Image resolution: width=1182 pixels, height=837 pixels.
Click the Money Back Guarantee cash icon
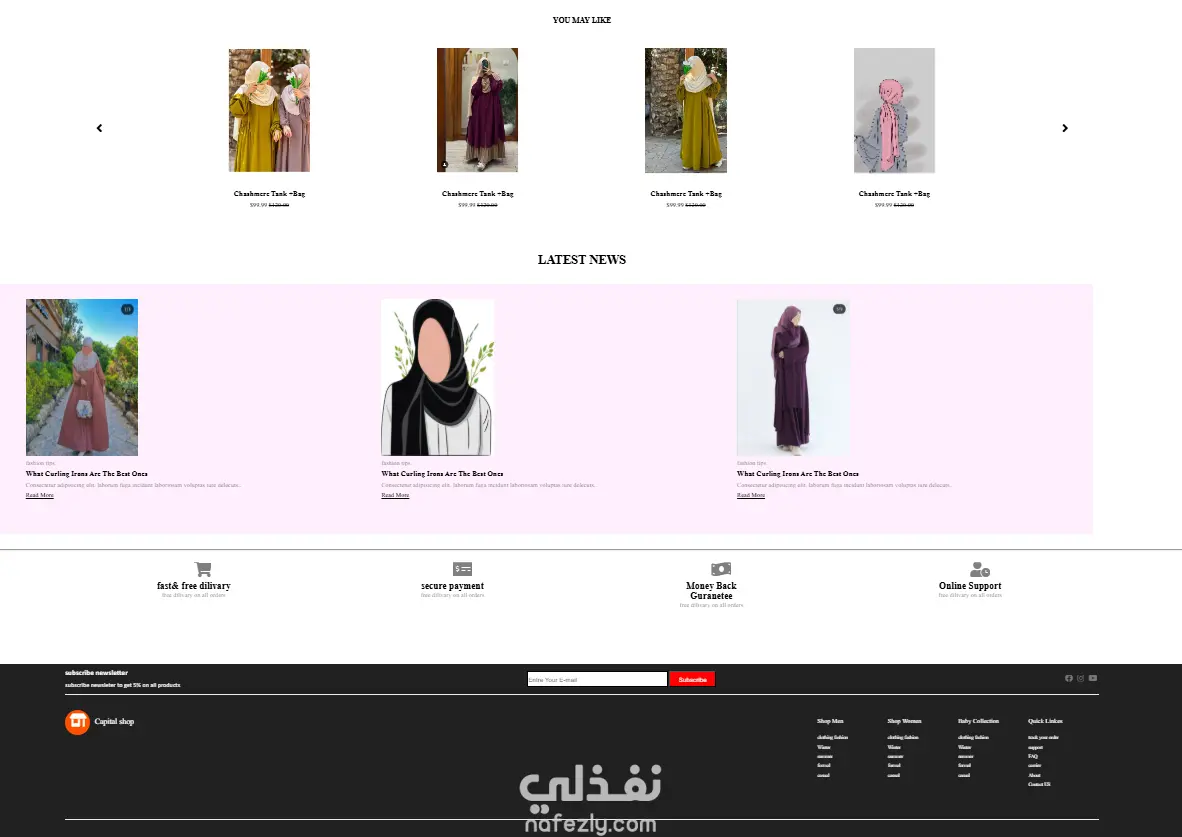(x=721, y=569)
